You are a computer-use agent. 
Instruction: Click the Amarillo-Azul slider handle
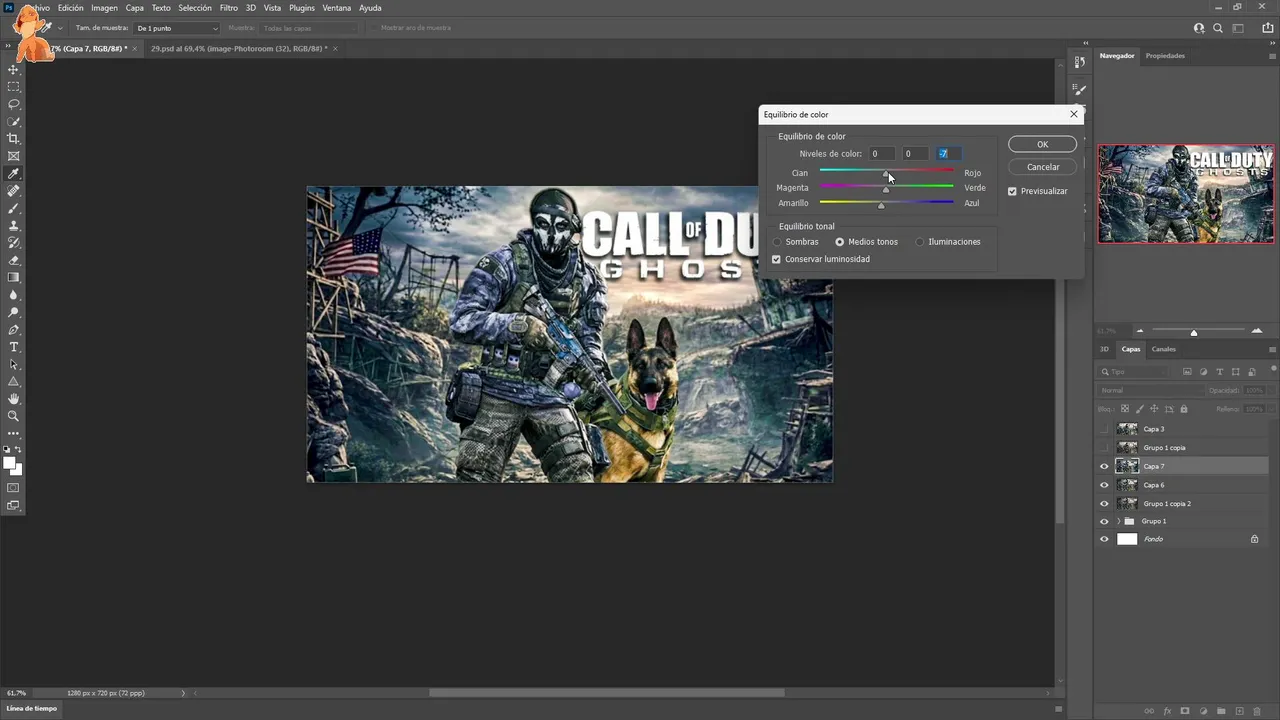click(x=881, y=205)
